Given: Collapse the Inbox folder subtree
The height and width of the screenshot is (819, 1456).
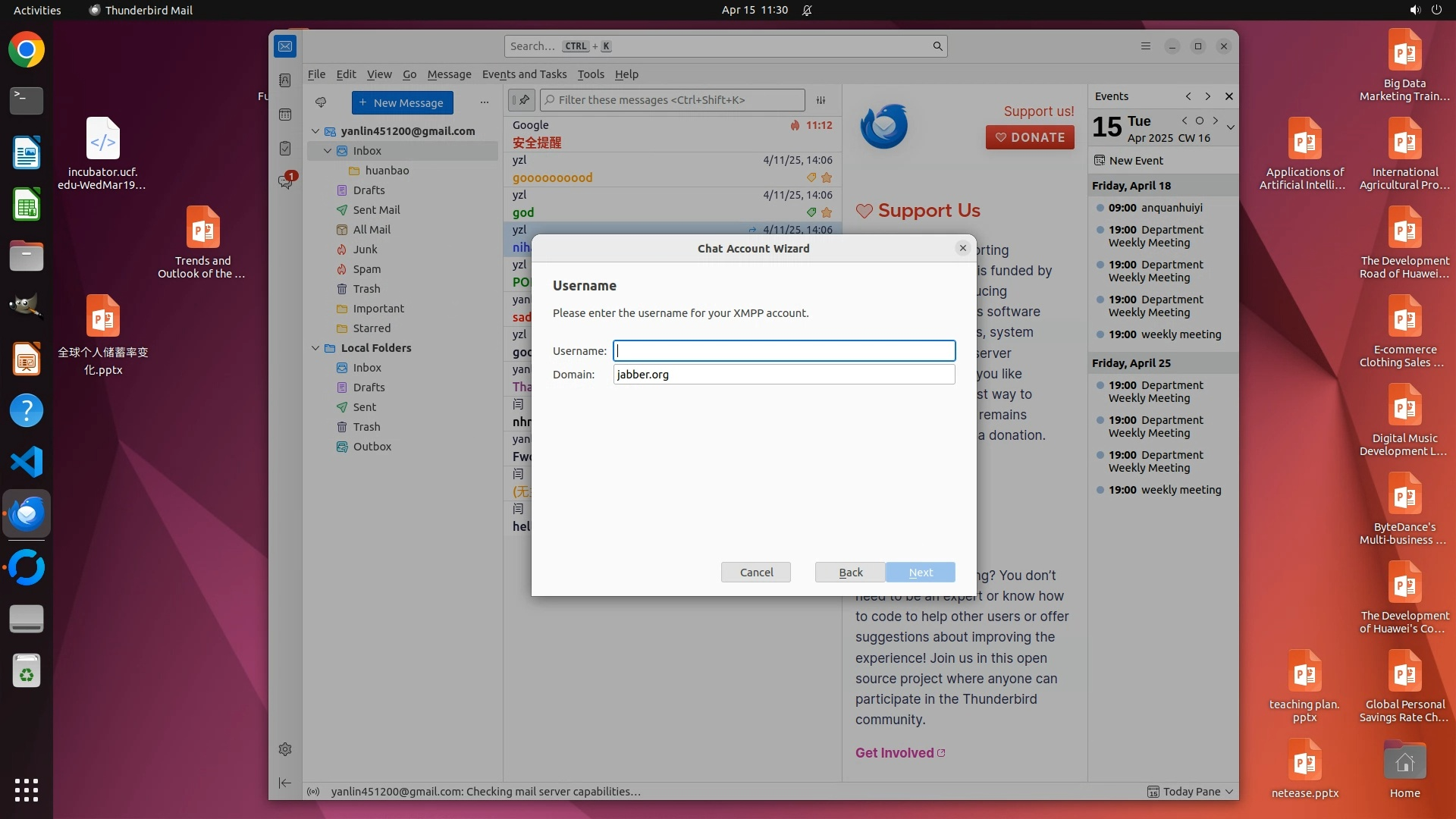Looking at the screenshot, I should [x=328, y=151].
